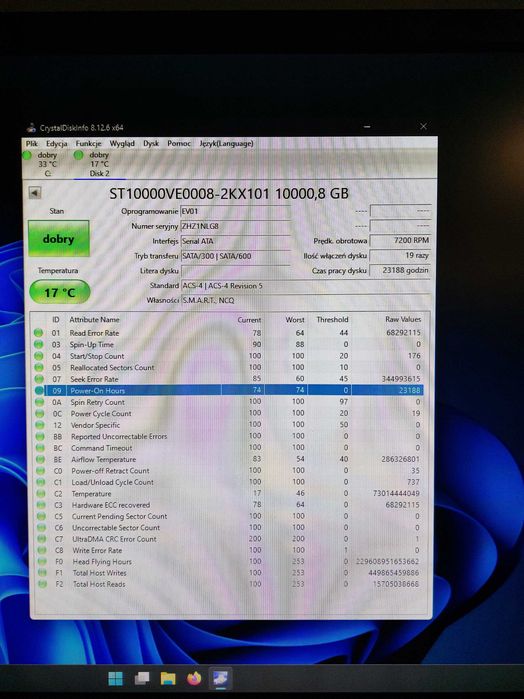Open the Windows Start button on taskbar
The height and width of the screenshot is (699, 524).
pyautogui.click(x=116, y=678)
